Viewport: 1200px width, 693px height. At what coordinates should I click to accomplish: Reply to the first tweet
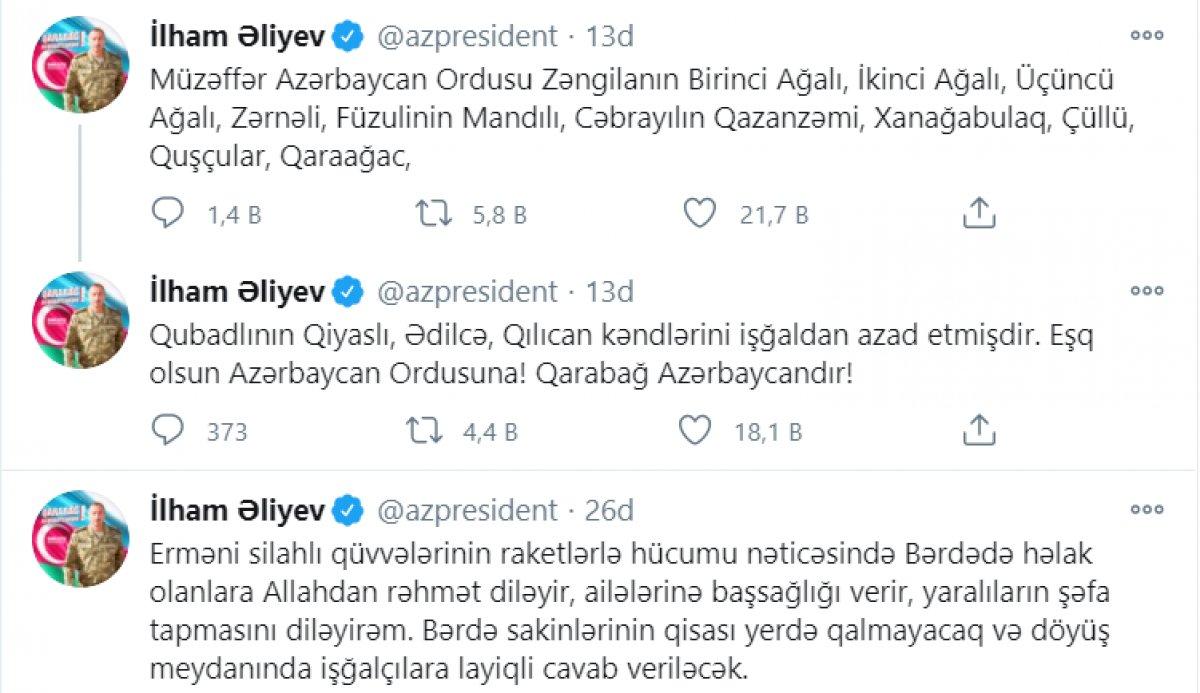point(169,212)
